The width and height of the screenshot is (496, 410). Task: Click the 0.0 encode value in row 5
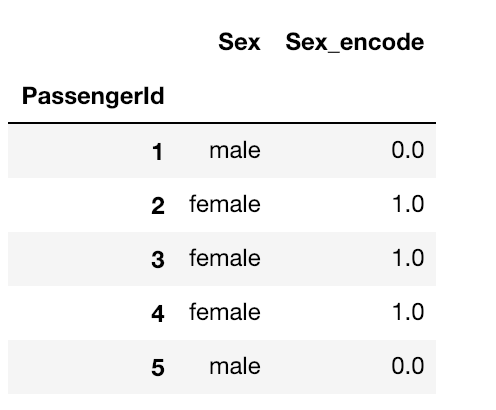point(408,366)
